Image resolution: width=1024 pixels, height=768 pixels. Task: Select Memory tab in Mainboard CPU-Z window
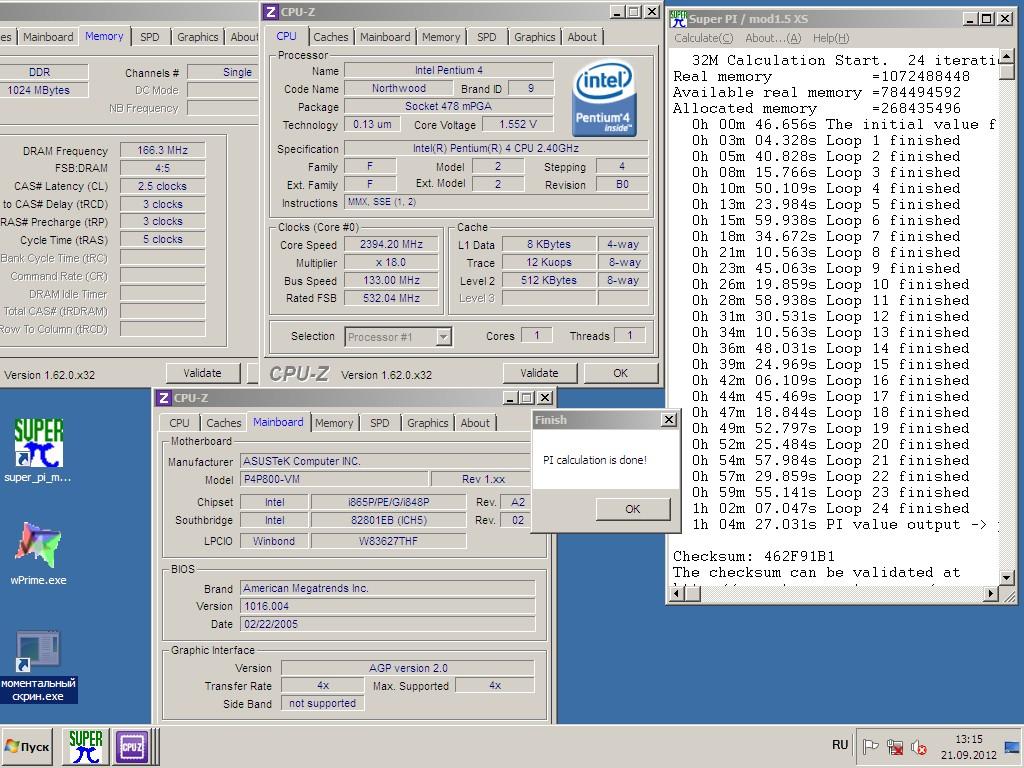(334, 423)
